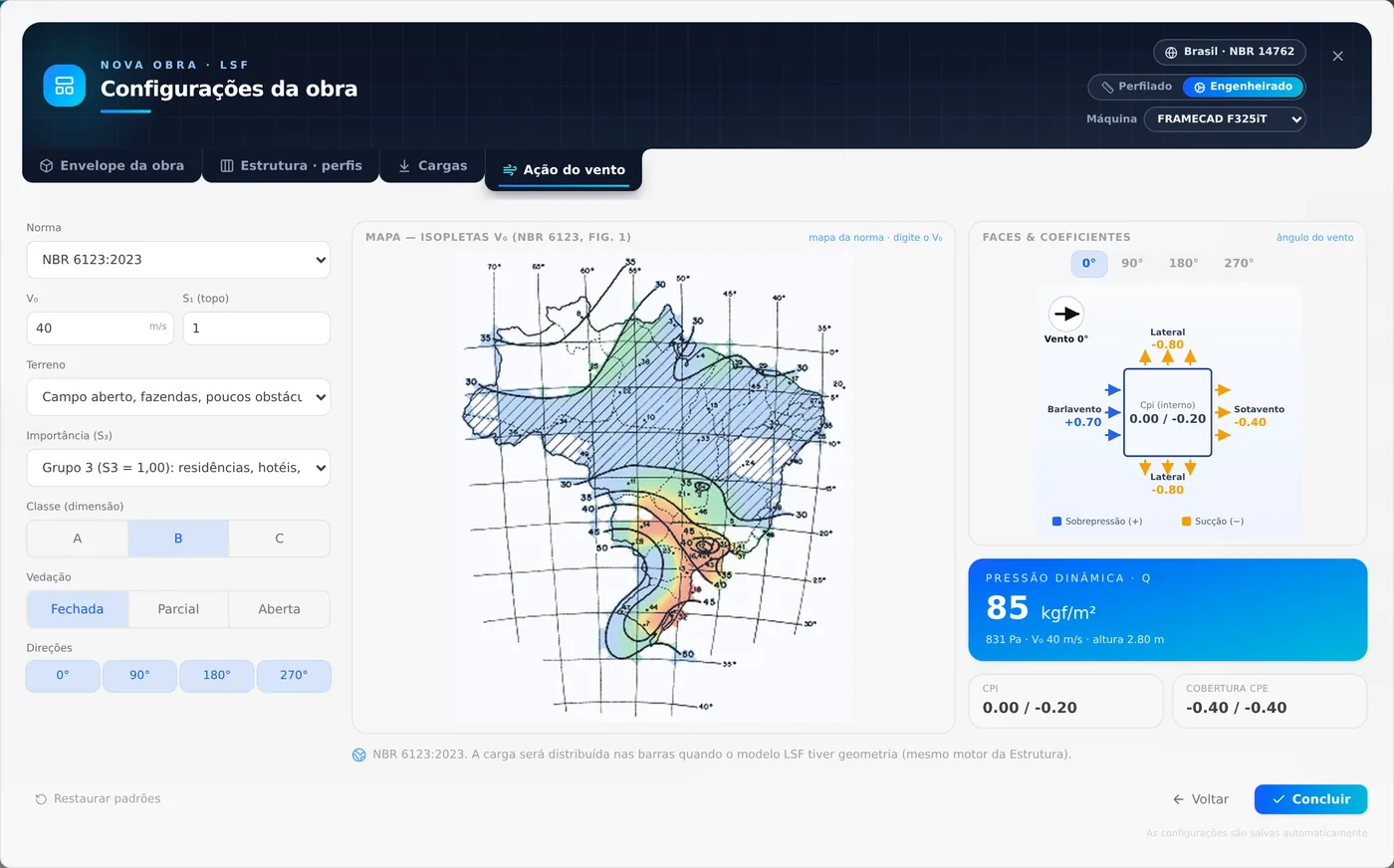The image size is (1394, 868).
Task: Switch profile mode to Perfilado
Action: point(1136,87)
